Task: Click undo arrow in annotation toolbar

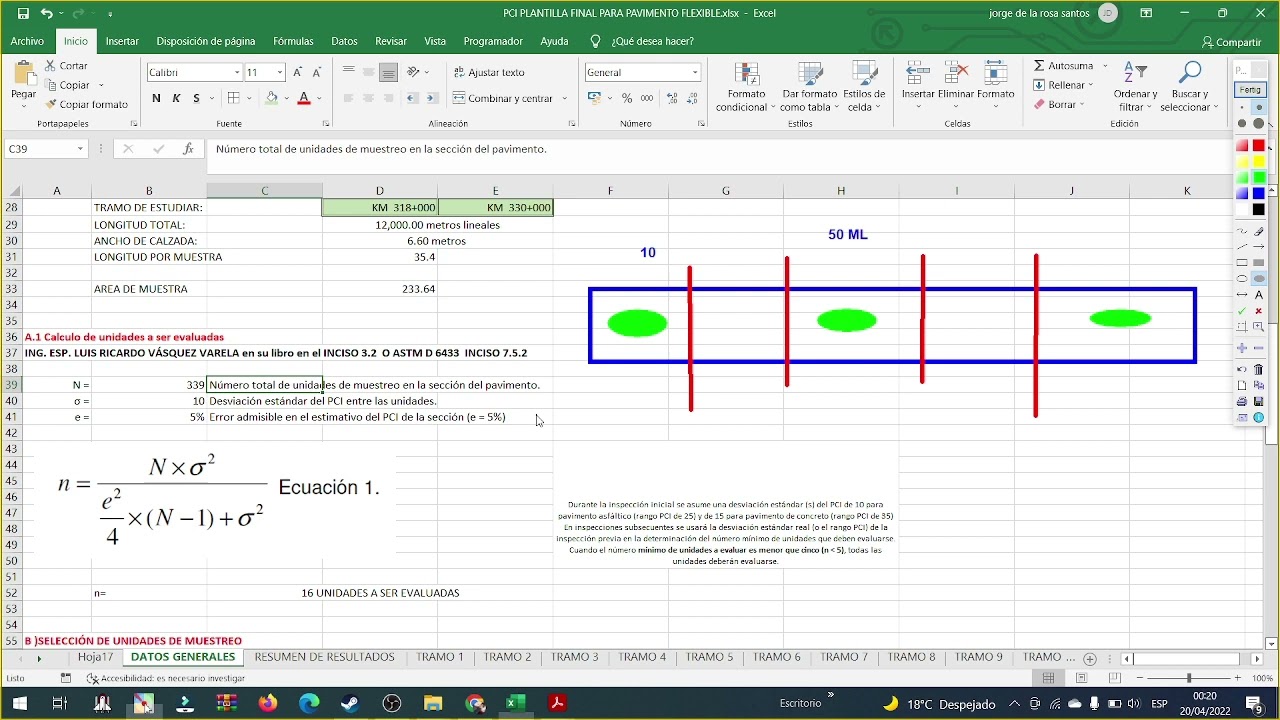Action: 1242,369
